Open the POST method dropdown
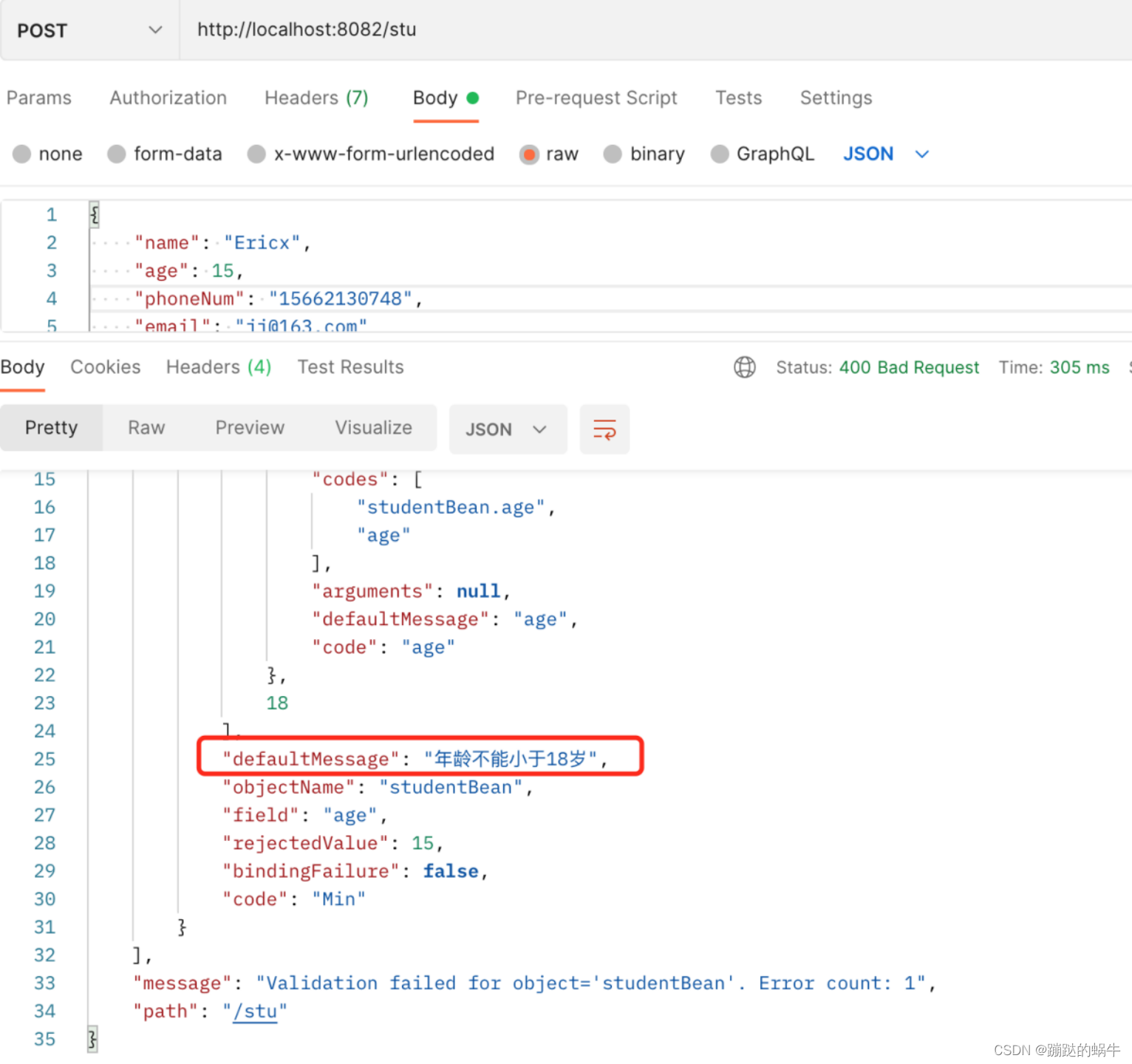 89,30
